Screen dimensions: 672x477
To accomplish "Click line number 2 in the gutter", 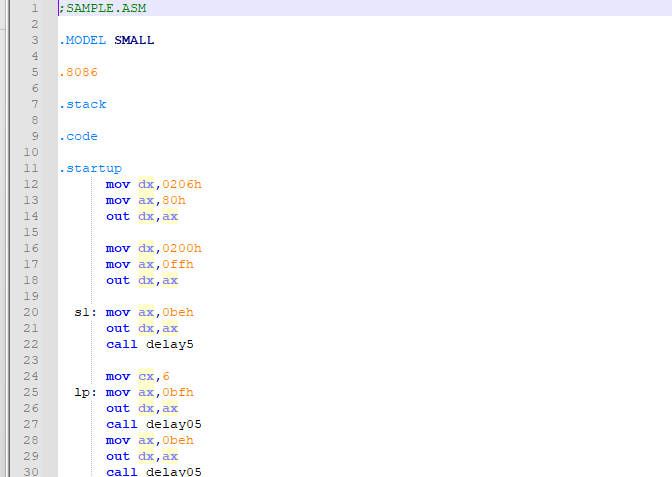I will point(35,24).
